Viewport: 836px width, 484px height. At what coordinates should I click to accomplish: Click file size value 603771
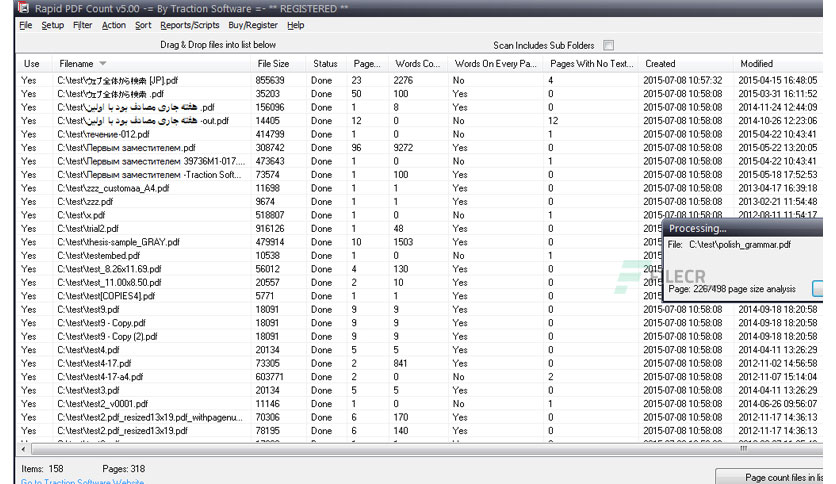(x=270, y=377)
